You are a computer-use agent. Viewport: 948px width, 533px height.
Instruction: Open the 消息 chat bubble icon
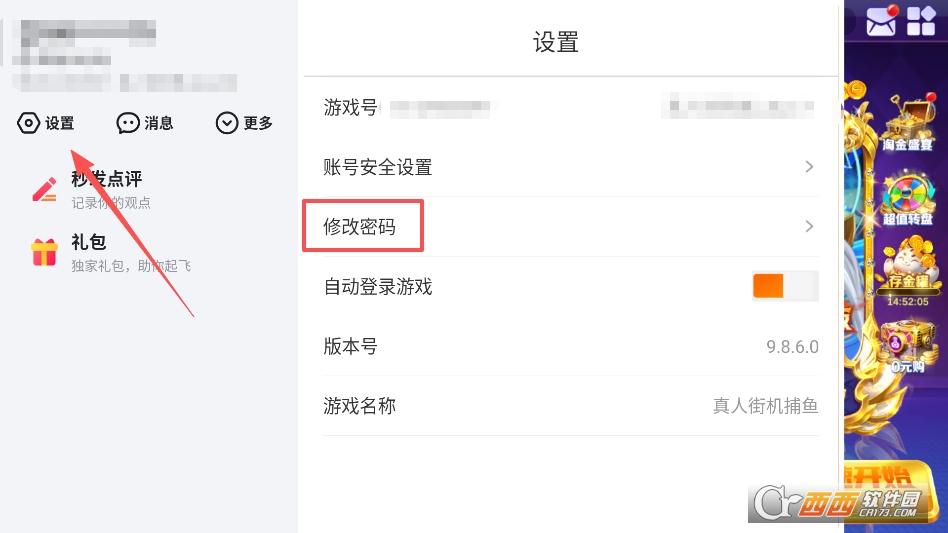point(128,123)
